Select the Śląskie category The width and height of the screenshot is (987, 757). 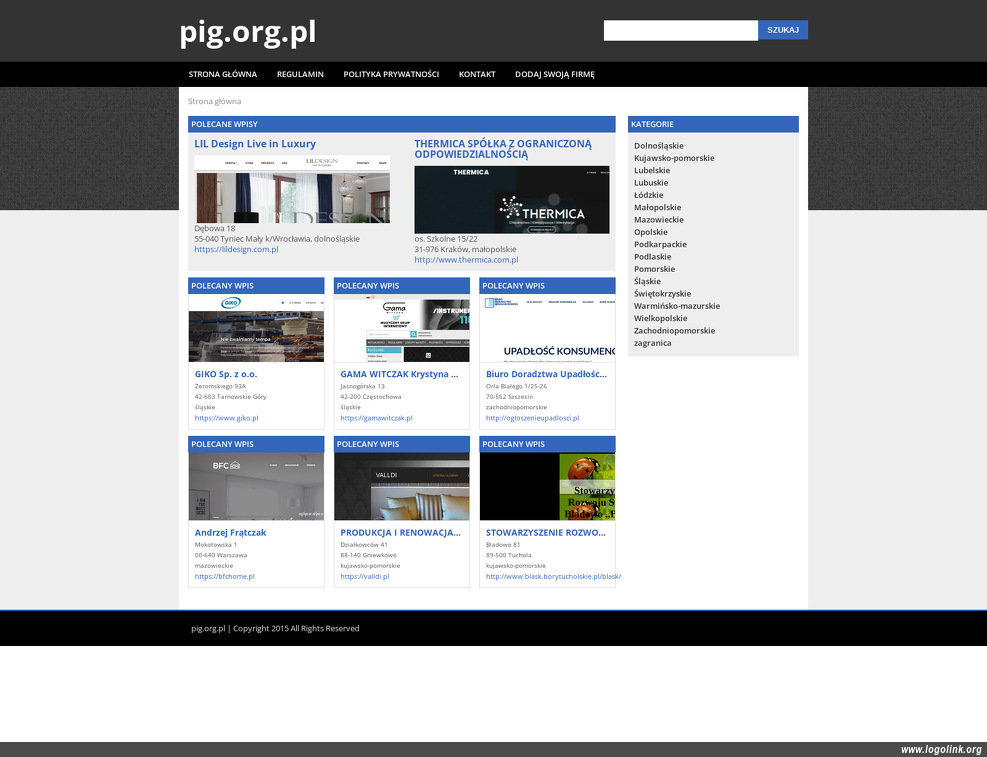tap(647, 281)
